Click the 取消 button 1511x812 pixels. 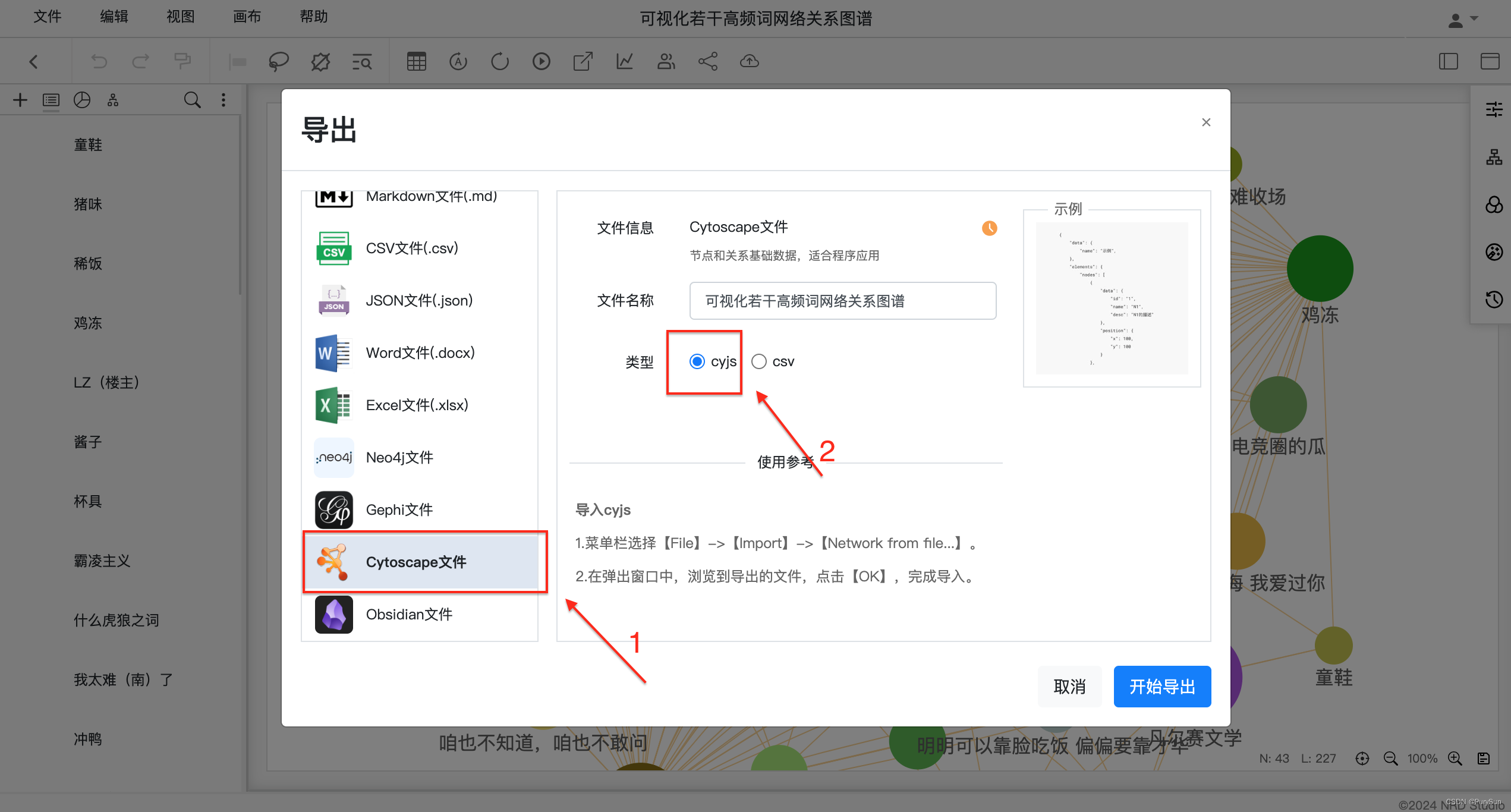(1069, 687)
